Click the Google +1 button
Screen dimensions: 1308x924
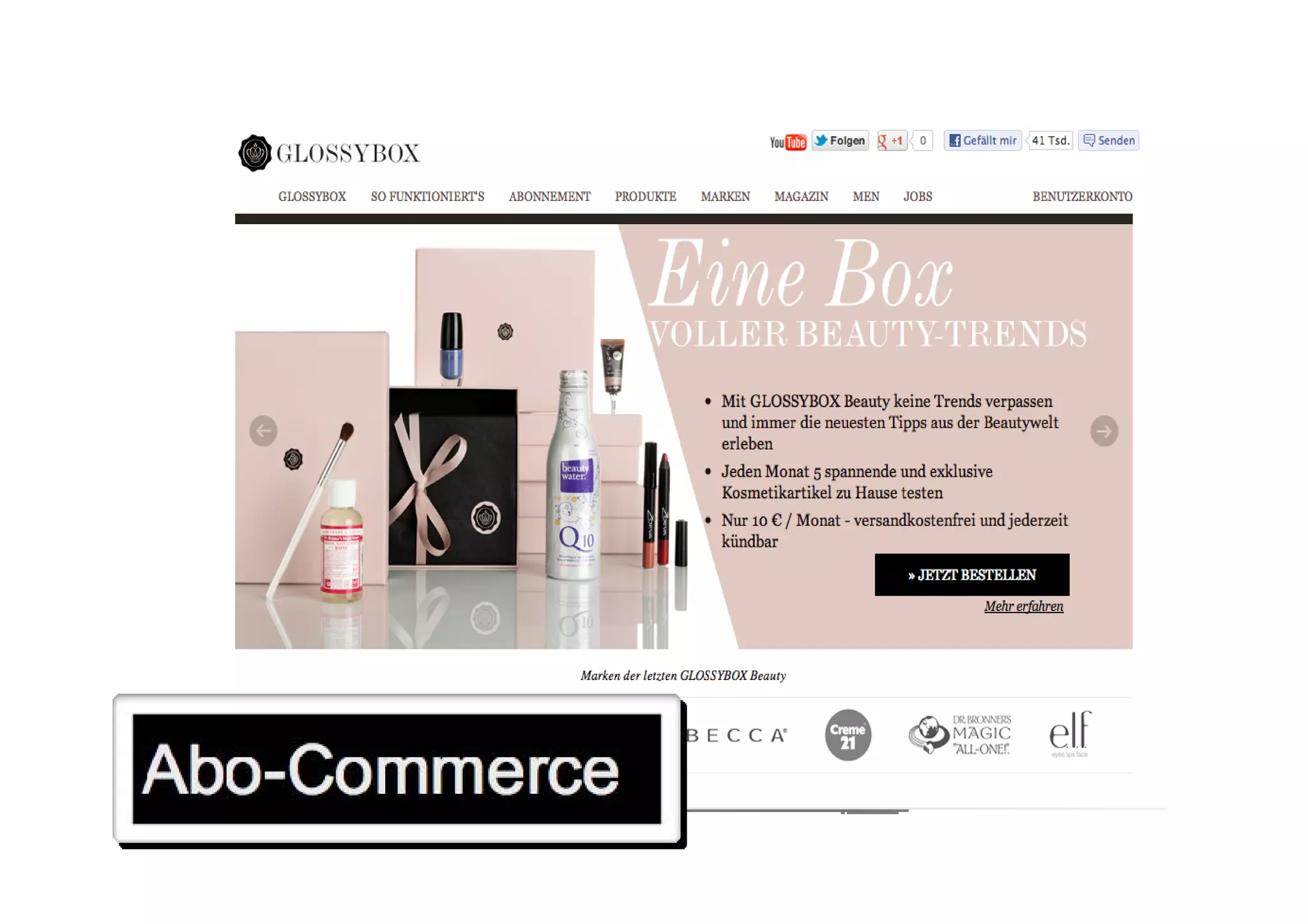pyautogui.click(x=892, y=140)
